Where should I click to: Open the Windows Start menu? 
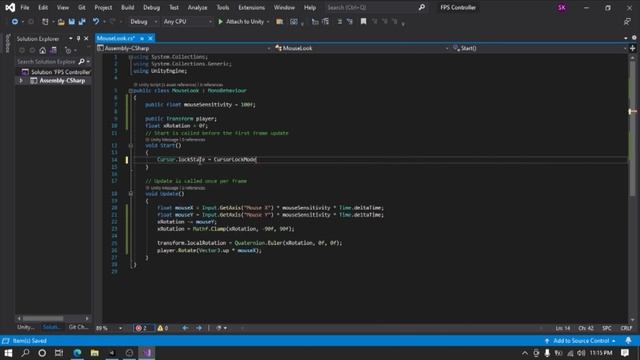tap(8, 353)
